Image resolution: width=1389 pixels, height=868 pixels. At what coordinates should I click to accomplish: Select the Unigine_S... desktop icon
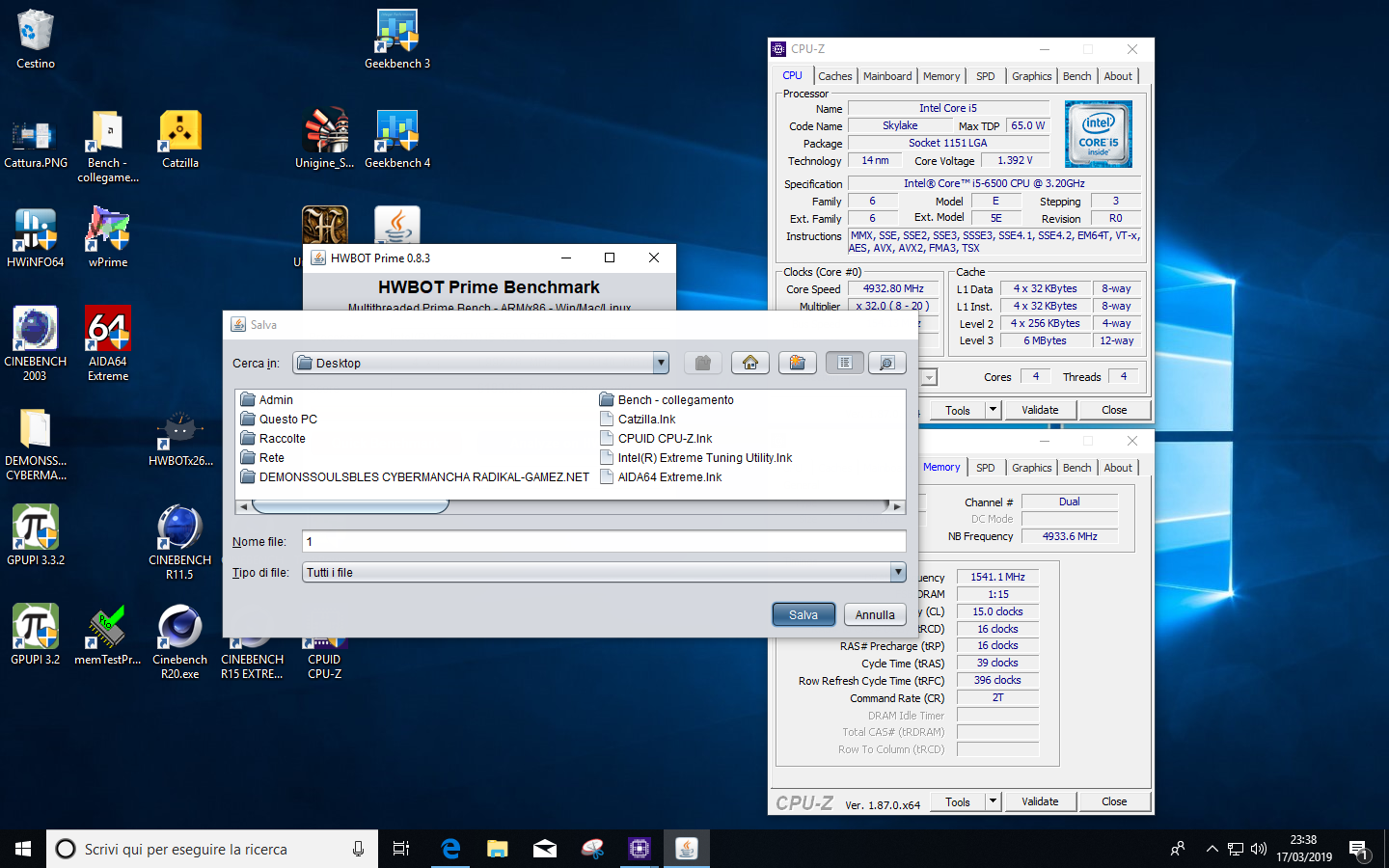(325, 138)
